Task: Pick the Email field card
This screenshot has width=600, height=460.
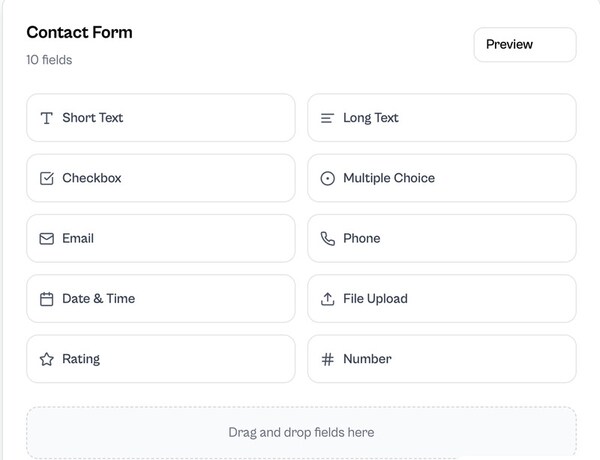Action: 160,239
